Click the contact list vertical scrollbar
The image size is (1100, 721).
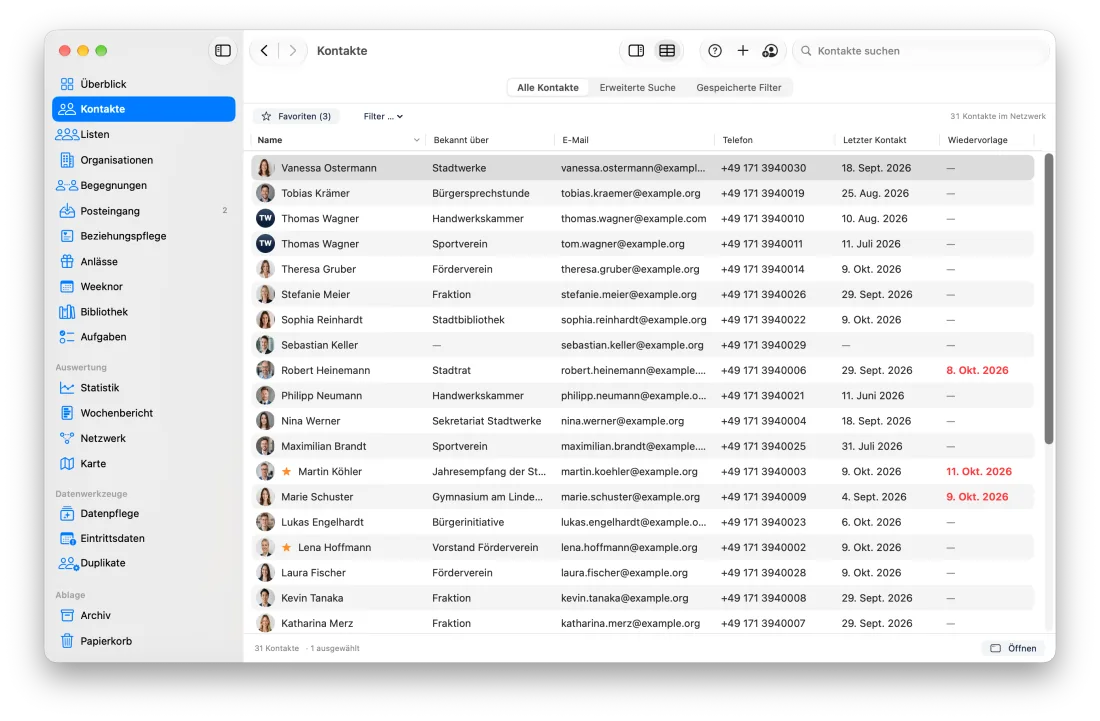coord(1049,298)
